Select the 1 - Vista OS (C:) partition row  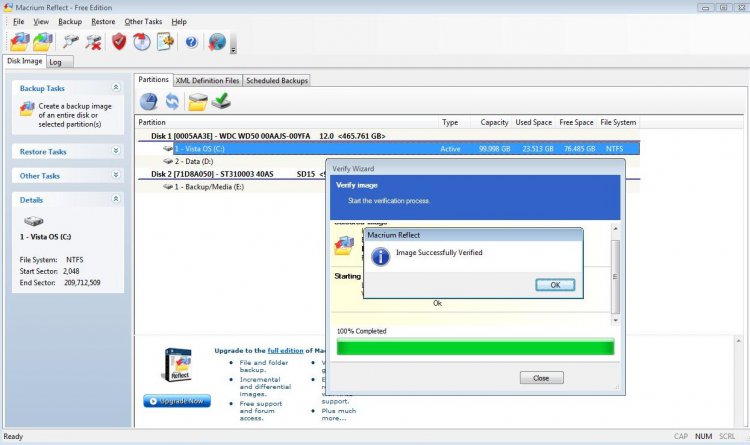point(407,149)
